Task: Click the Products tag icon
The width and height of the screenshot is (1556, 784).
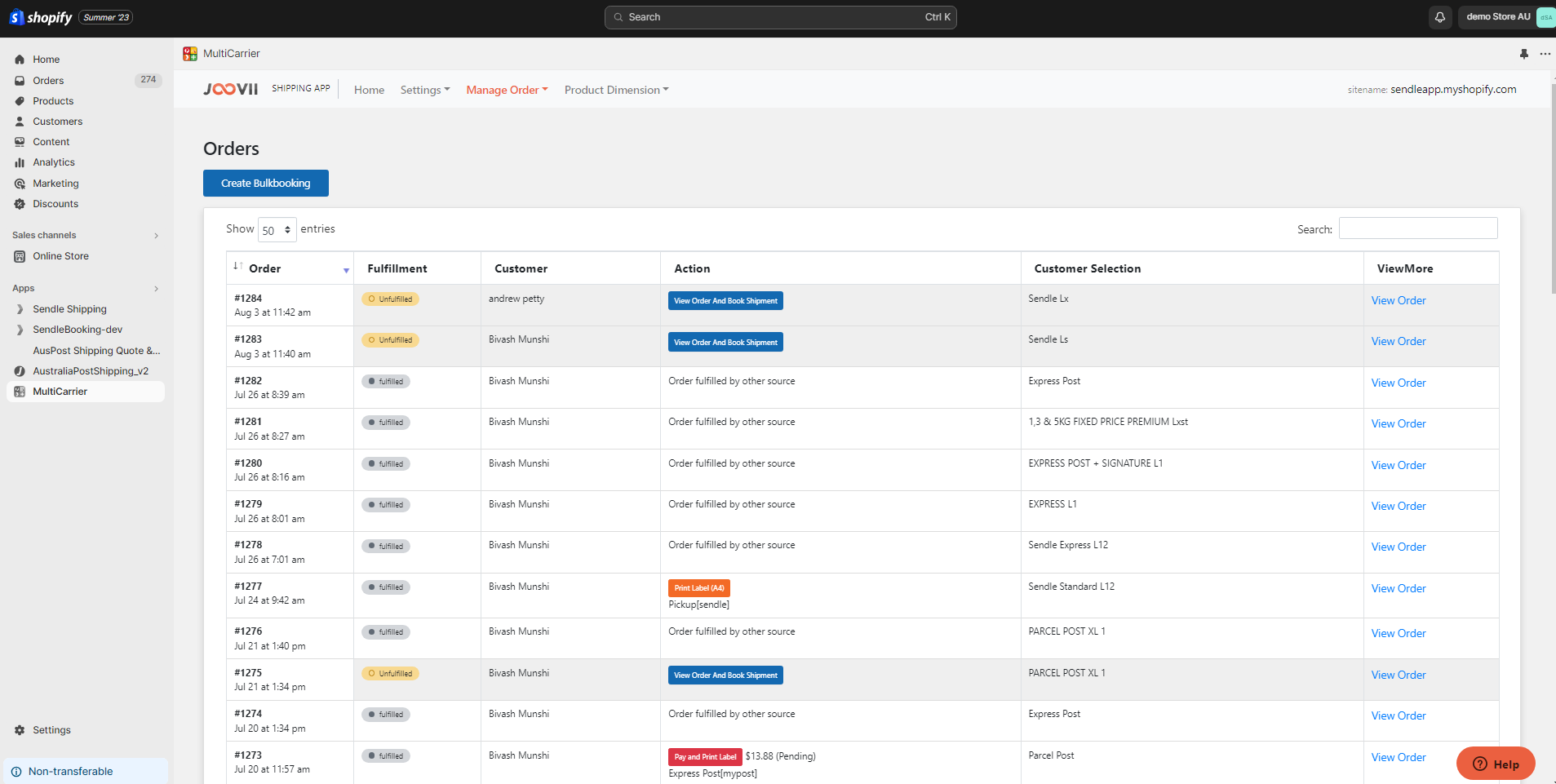Action: (20, 101)
